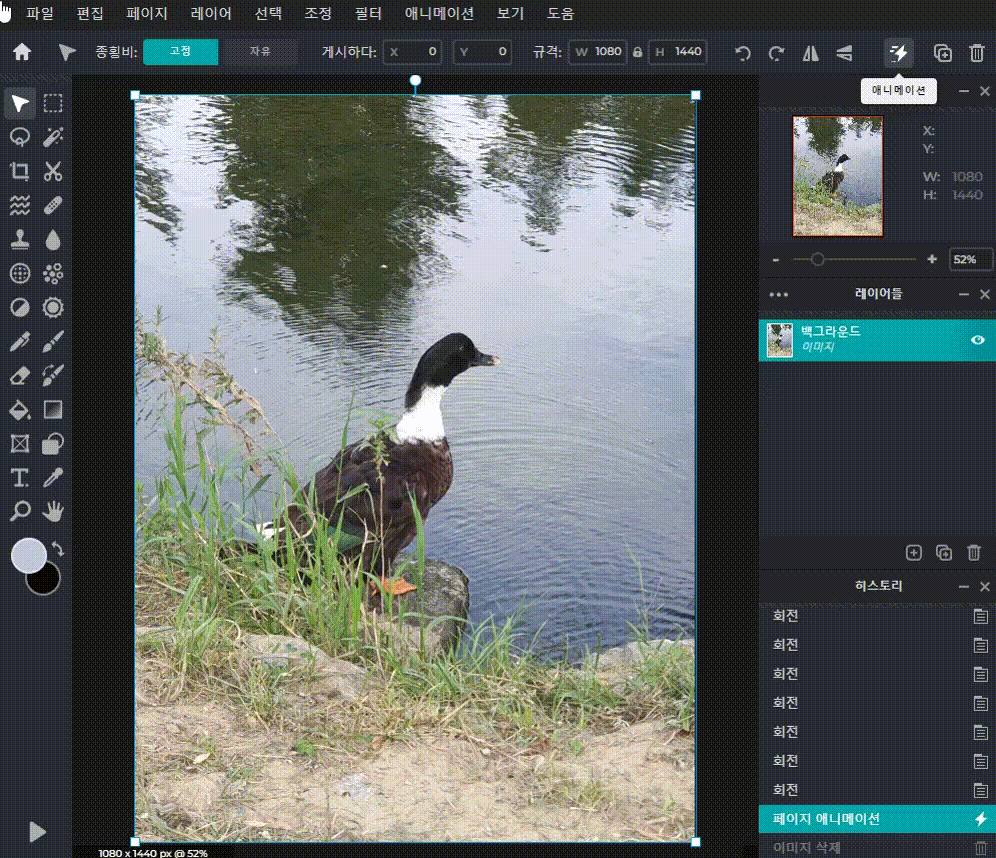Image resolution: width=996 pixels, height=858 pixels.
Task: Open the animation lightning button in top bar
Action: [899, 53]
